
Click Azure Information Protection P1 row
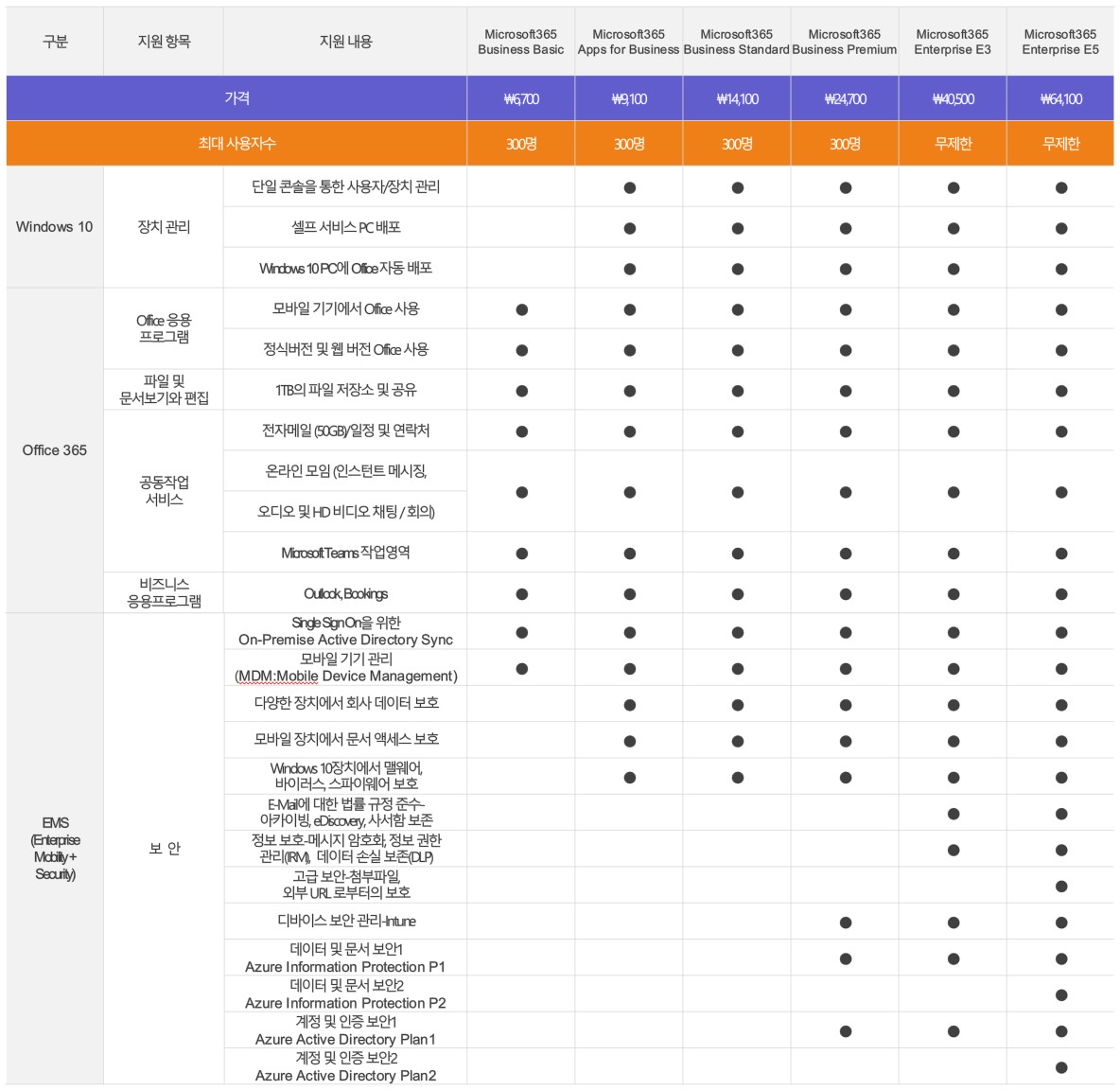tap(345, 958)
